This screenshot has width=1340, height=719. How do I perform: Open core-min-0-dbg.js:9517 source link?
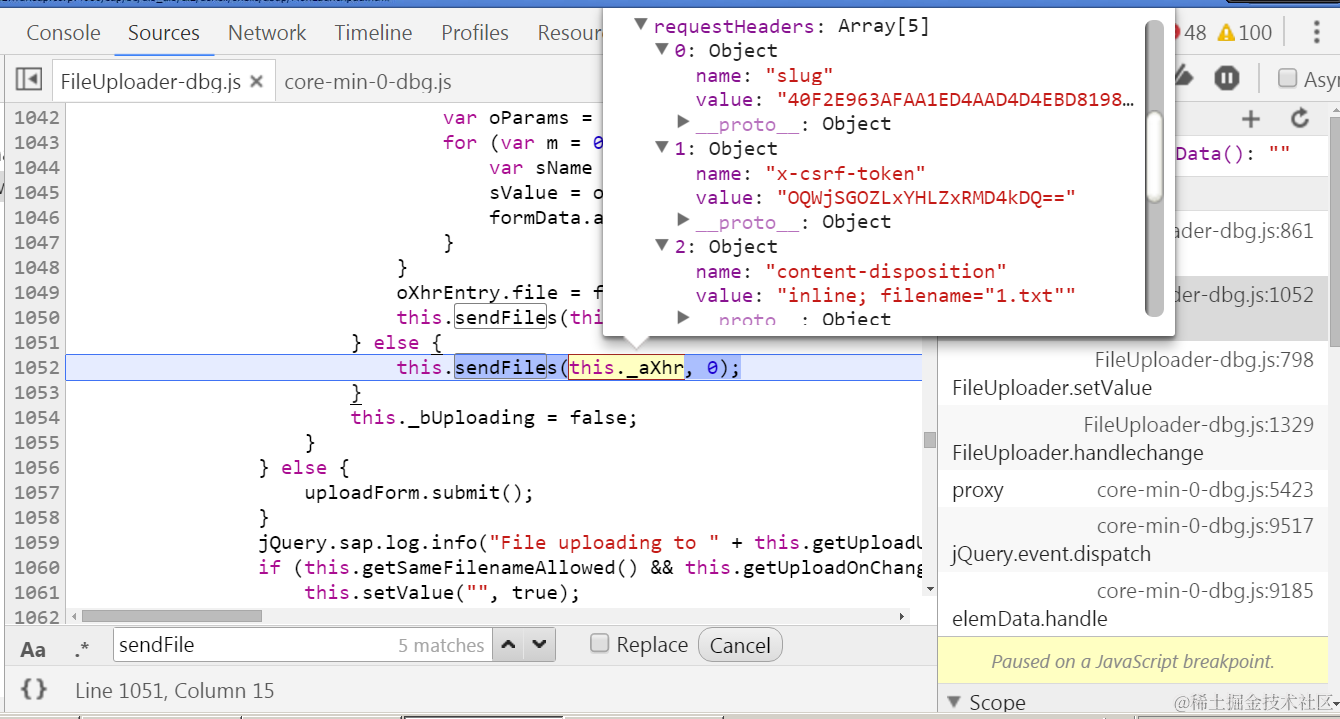point(1205,526)
